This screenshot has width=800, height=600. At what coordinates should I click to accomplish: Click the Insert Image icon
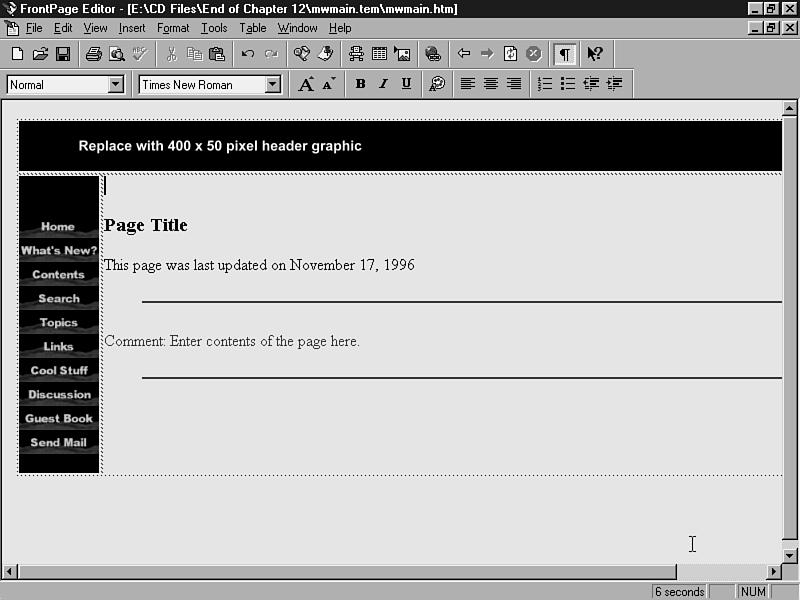(x=402, y=54)
